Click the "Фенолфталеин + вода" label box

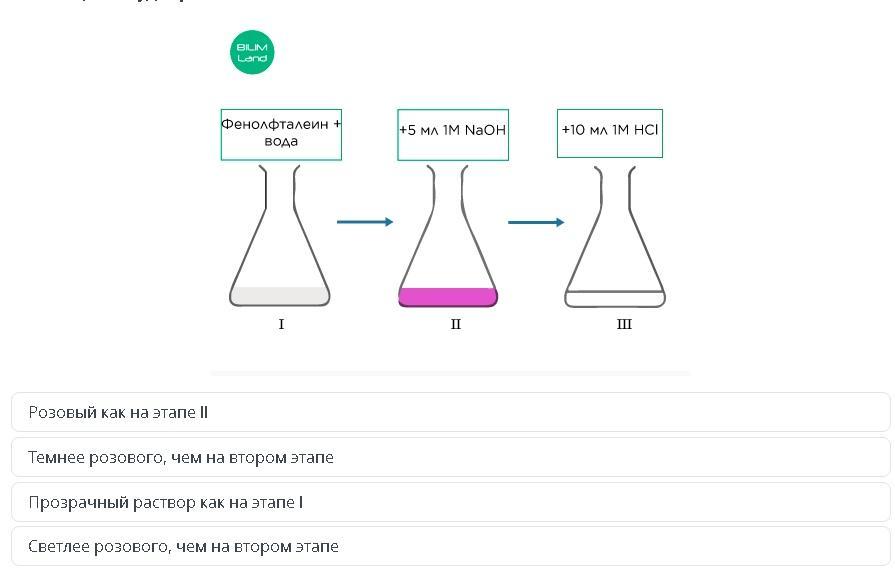(281, 134)
